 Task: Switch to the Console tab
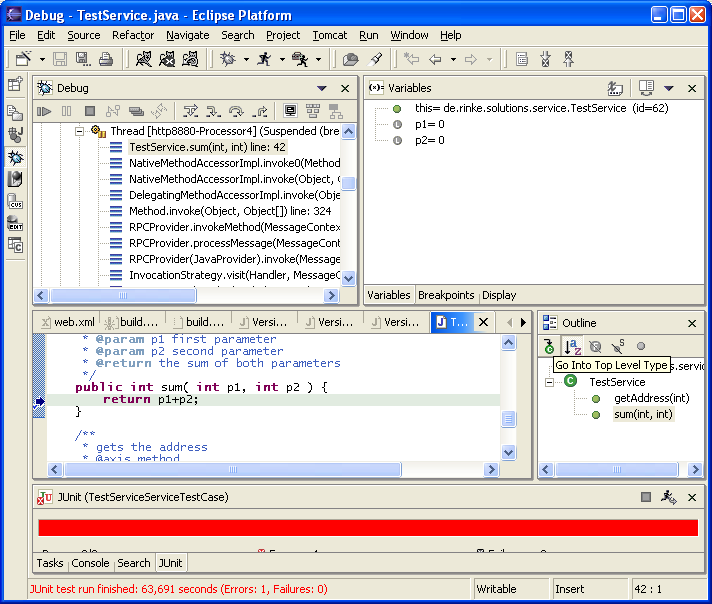[90, 563]
